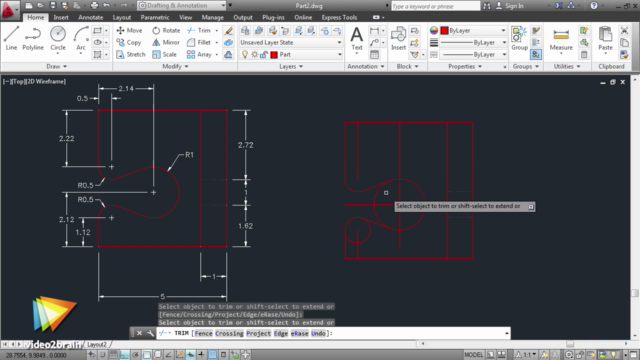Expand the Draw panel
640x360 pixels.
[x=56, y=67]
